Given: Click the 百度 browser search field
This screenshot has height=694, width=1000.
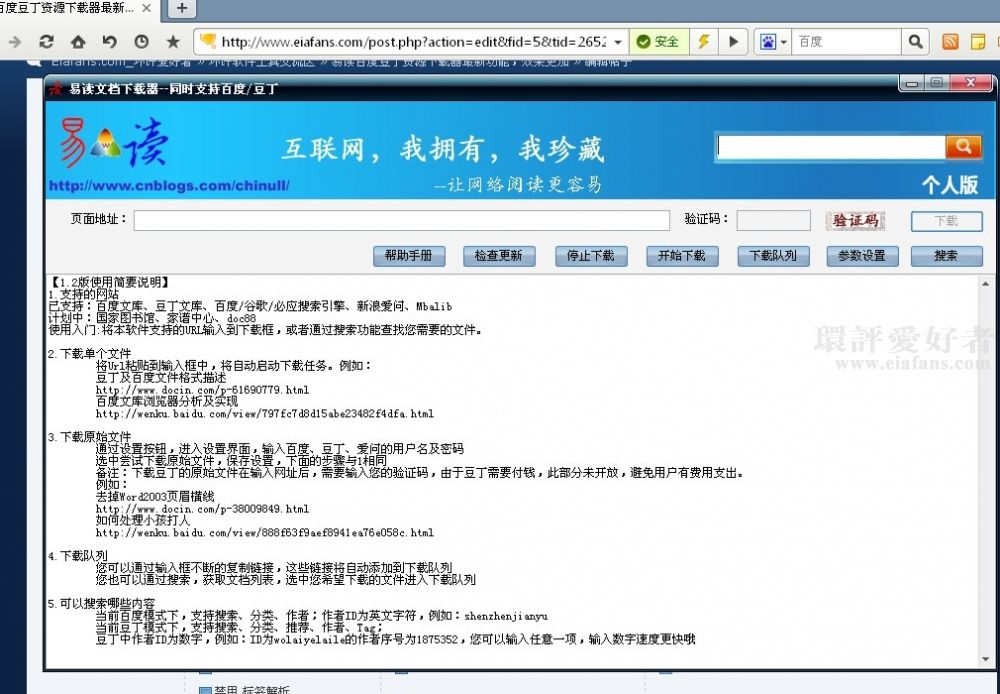Looking at the screenshot, I should pyautogui.click(x=848, y=42).
